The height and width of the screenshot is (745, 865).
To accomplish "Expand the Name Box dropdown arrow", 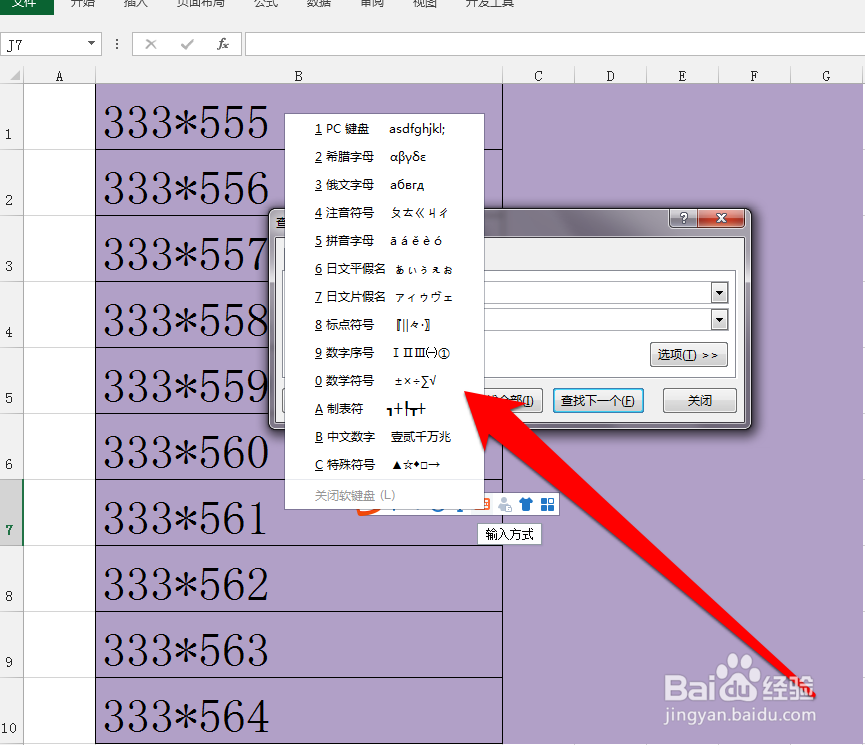I will (x=92, y=44).
